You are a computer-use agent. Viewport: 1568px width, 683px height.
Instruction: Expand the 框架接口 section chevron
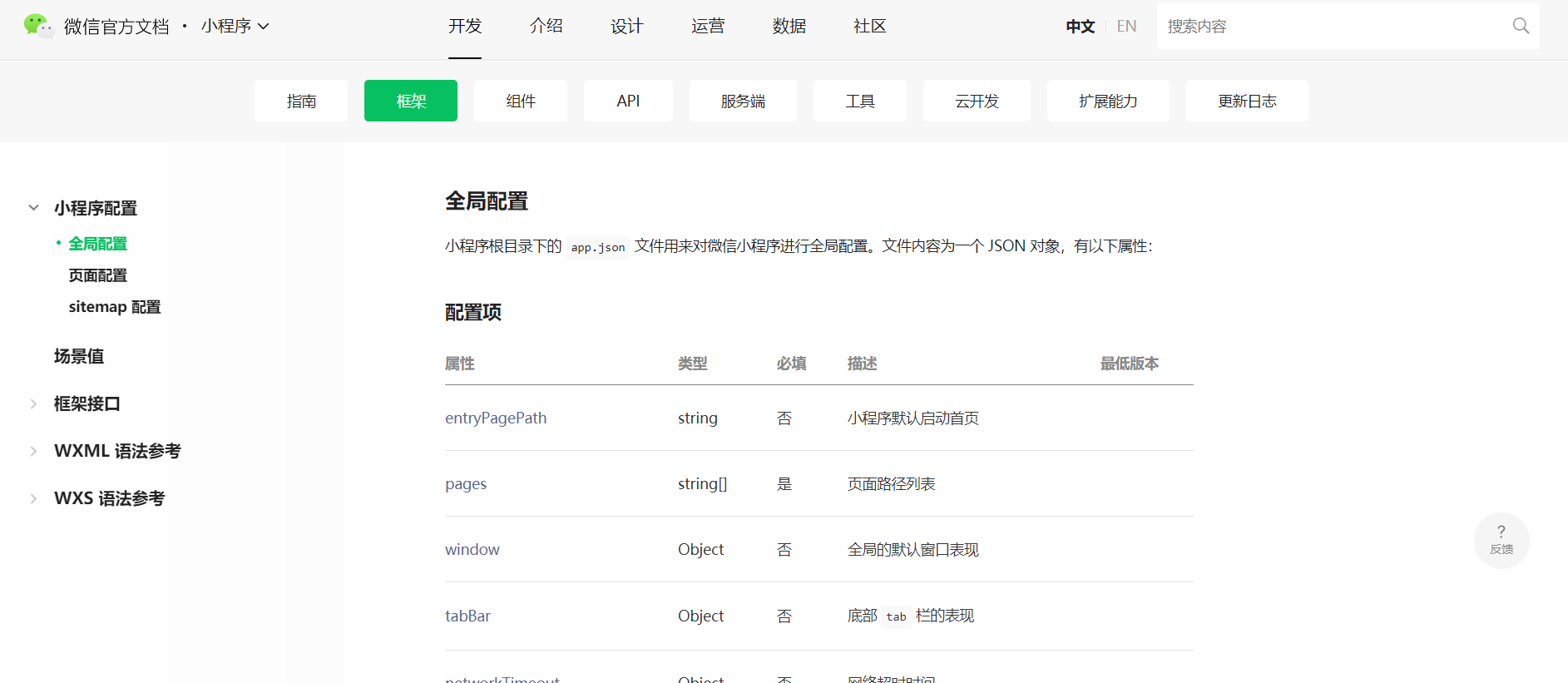(33, 403)
